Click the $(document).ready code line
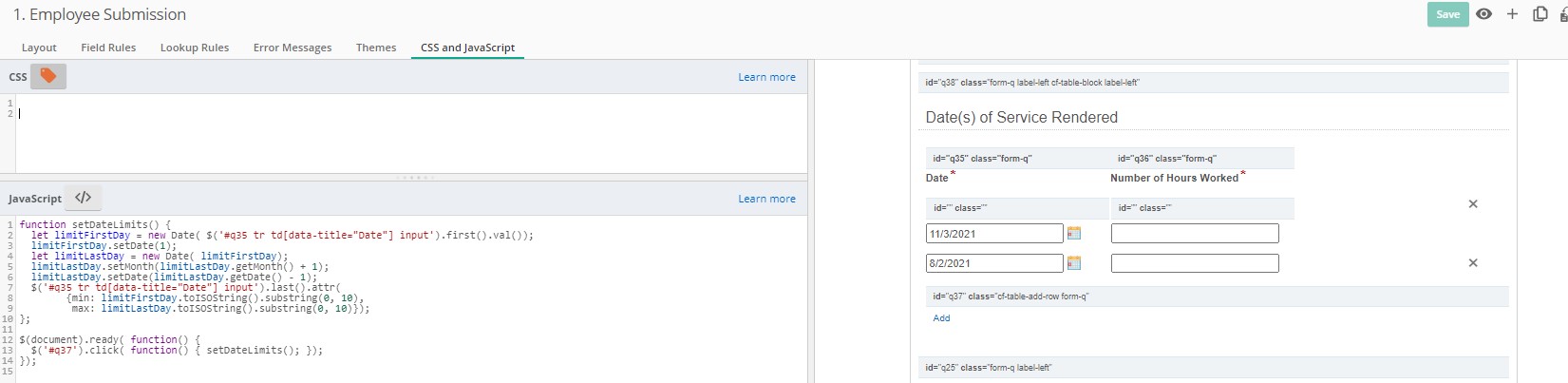This screenshot has height=383, width=1568. (x=110, y=340)
